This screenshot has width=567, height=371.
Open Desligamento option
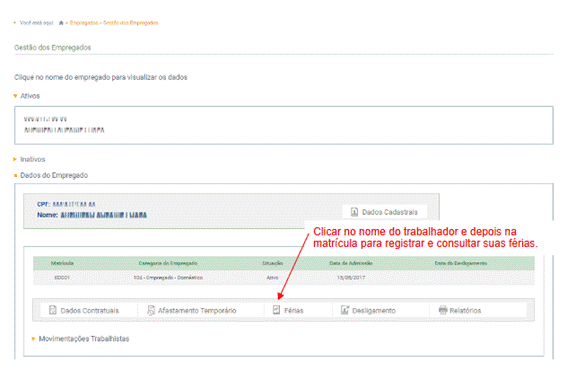(368, 310)
